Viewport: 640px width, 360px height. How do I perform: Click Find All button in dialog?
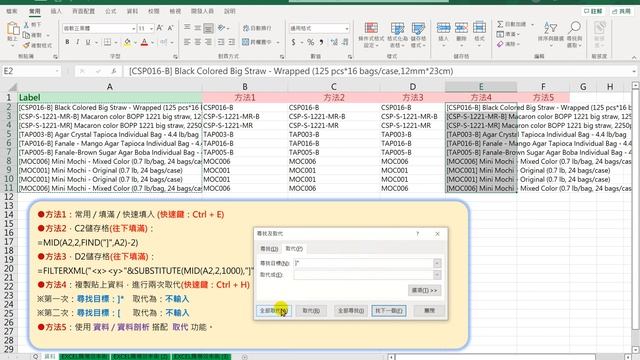[350, 311]
